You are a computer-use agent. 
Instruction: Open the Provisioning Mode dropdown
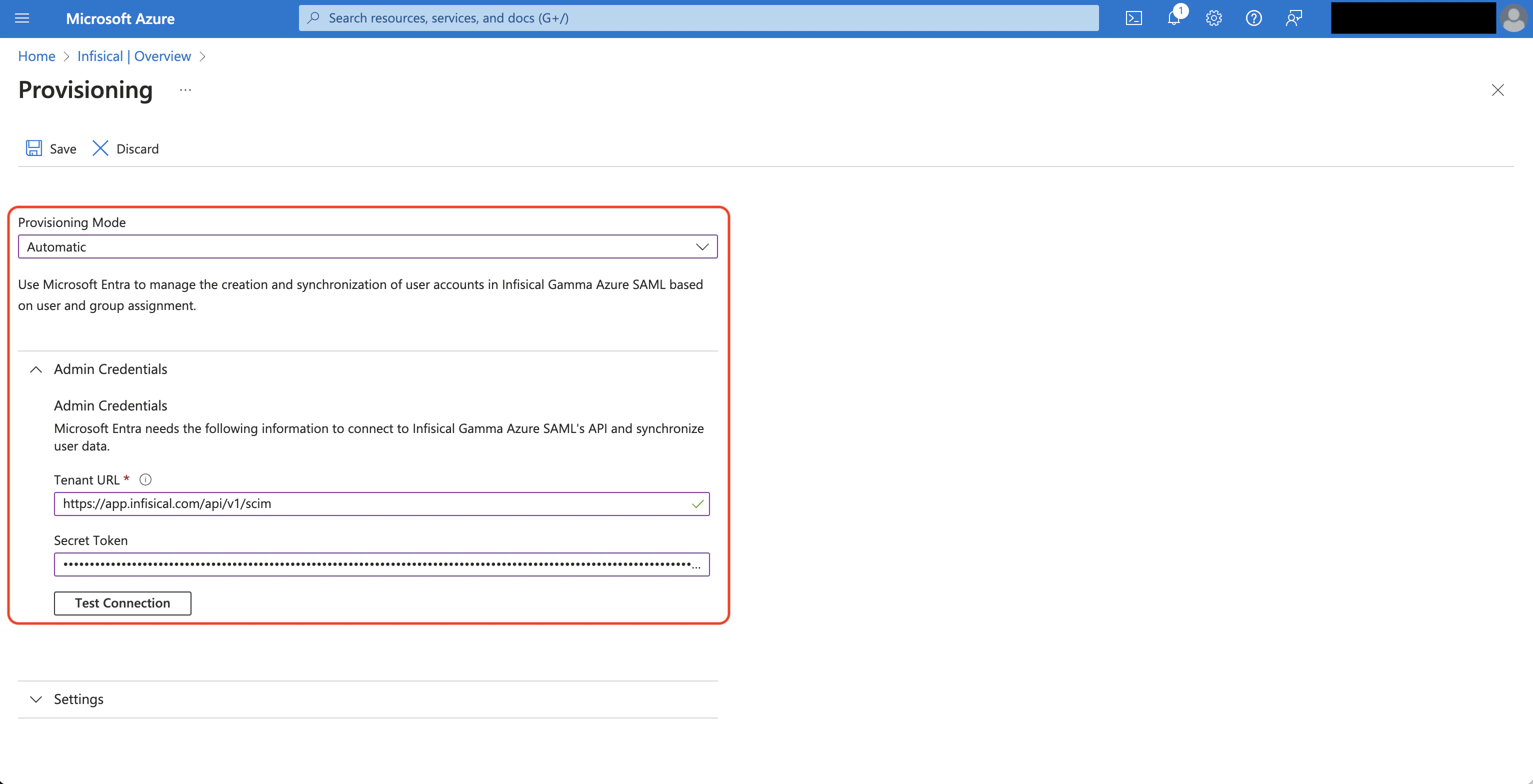(368, 246)
